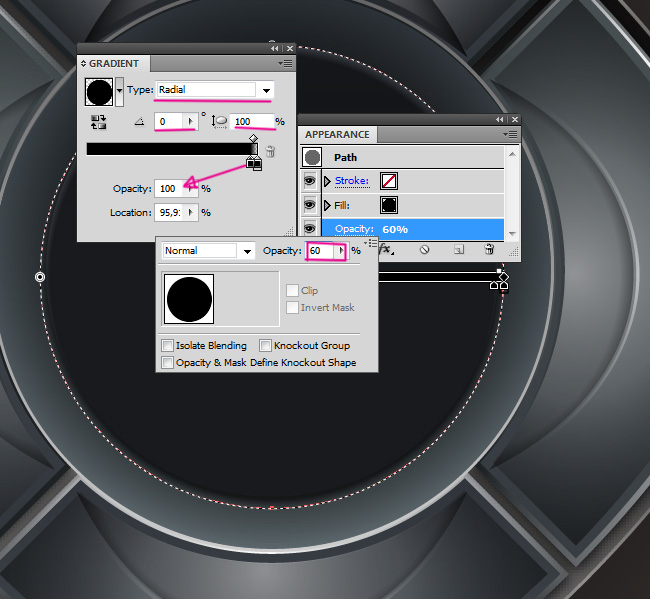Select the gradient midpoint diamond above the bar
Image resolution: width=650 pixels, height=599 pixels.
tap(253, 138)
